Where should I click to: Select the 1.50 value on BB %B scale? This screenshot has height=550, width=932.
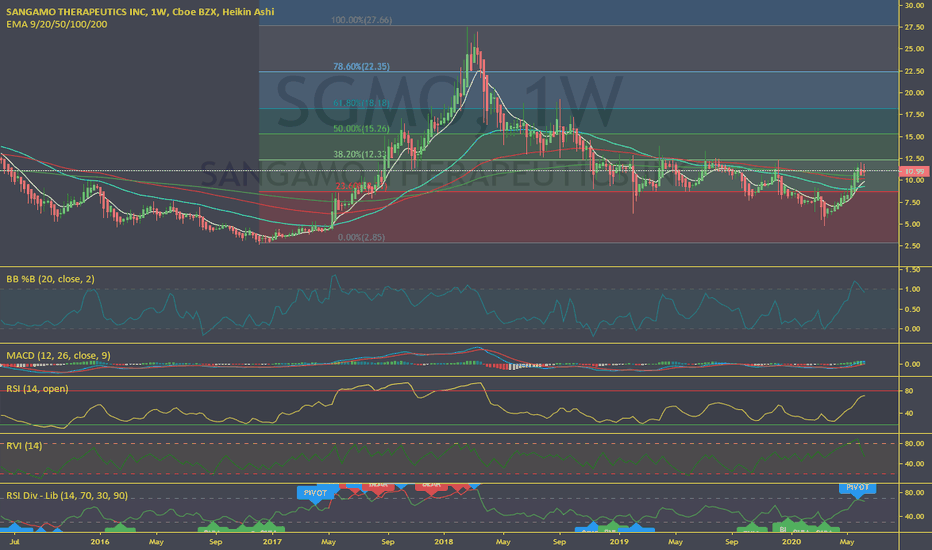[912, 270]
